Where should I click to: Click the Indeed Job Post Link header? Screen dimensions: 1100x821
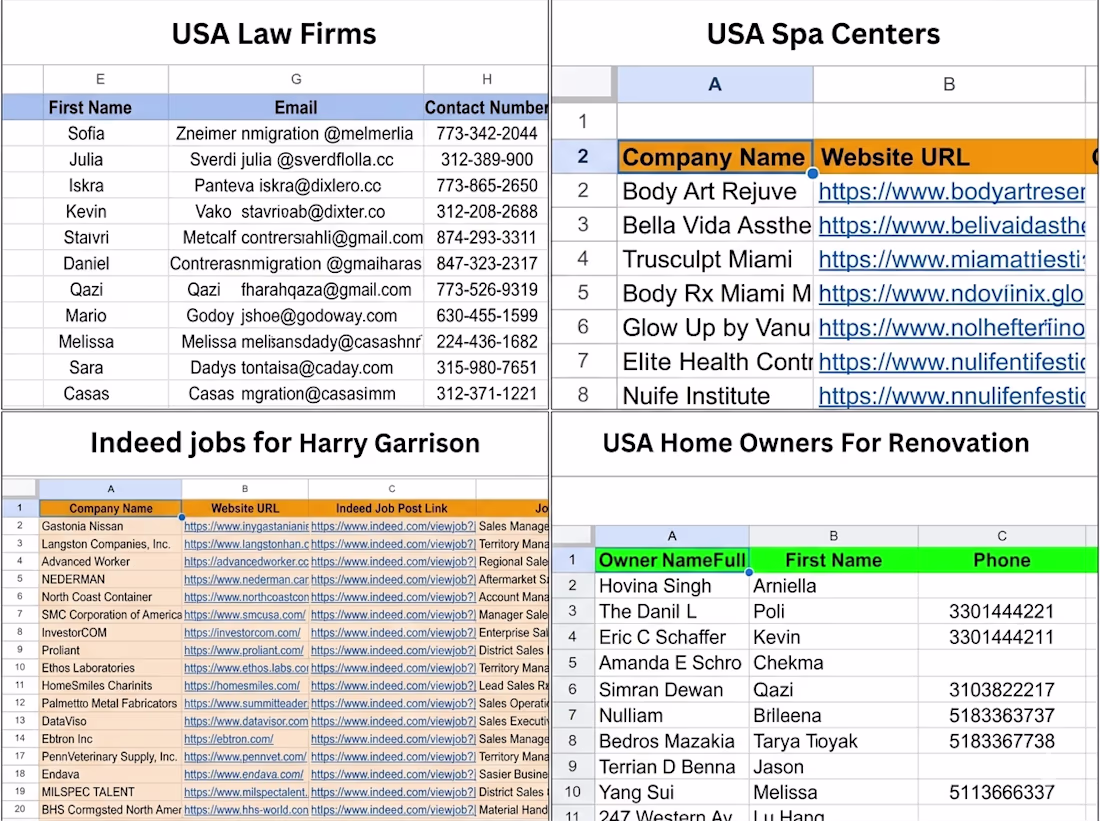click(391, 508)
